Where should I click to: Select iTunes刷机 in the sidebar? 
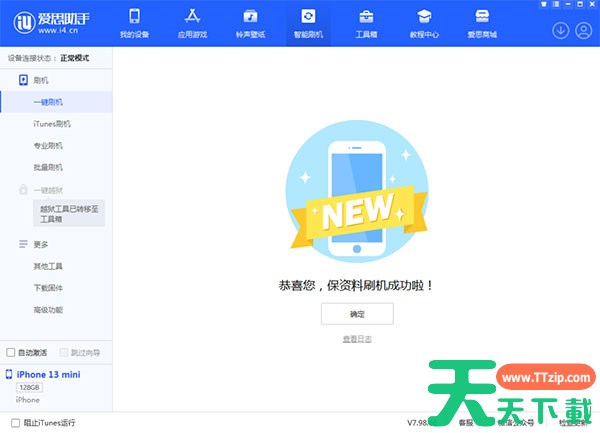pos(52,124)
